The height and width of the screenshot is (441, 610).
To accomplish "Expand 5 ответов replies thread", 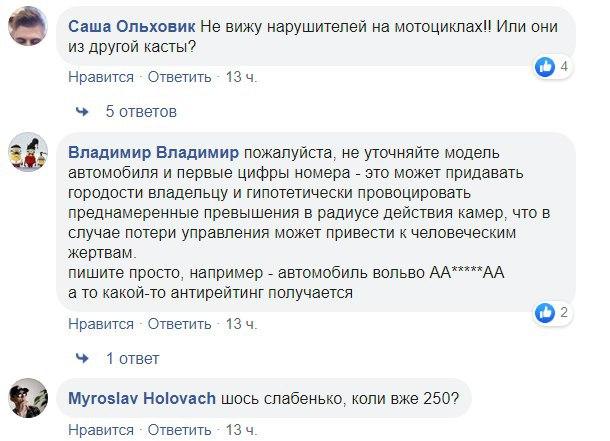I will [x=140, y=109].
